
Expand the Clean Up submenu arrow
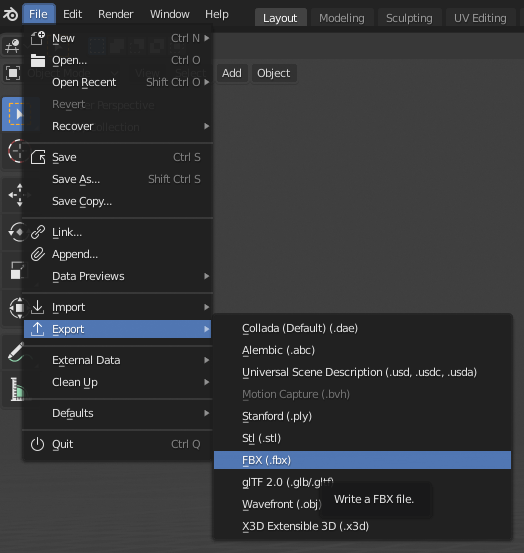(207, 382)
